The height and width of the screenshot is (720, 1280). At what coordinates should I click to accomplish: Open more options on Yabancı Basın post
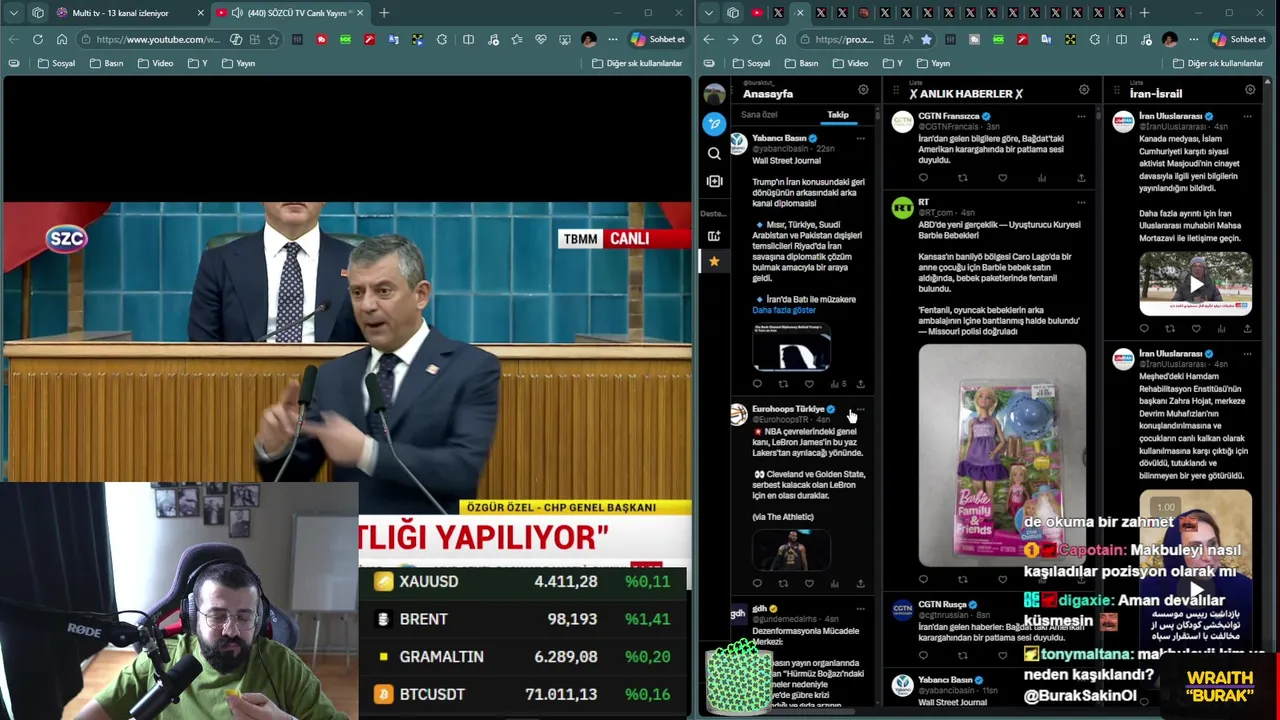pos(860,138)
